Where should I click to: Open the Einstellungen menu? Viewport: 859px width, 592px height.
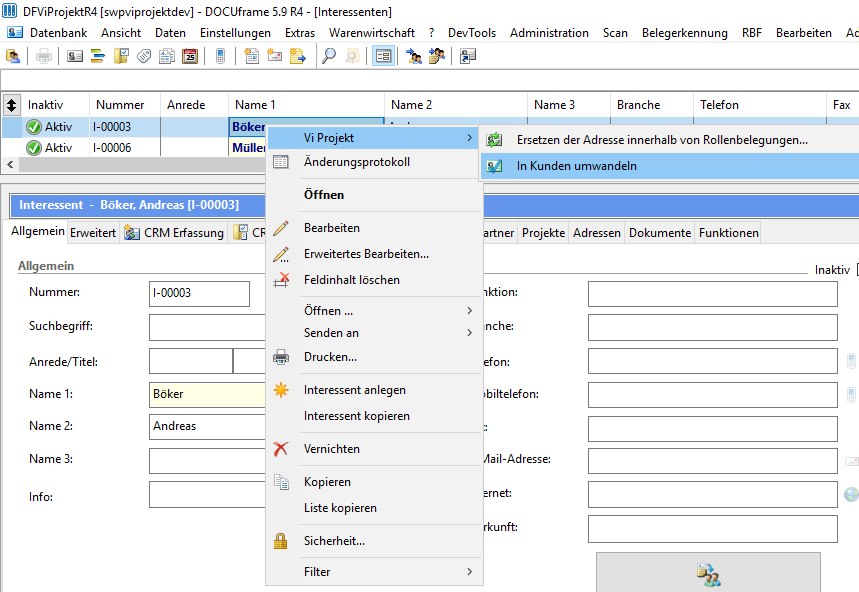[235, 33]
